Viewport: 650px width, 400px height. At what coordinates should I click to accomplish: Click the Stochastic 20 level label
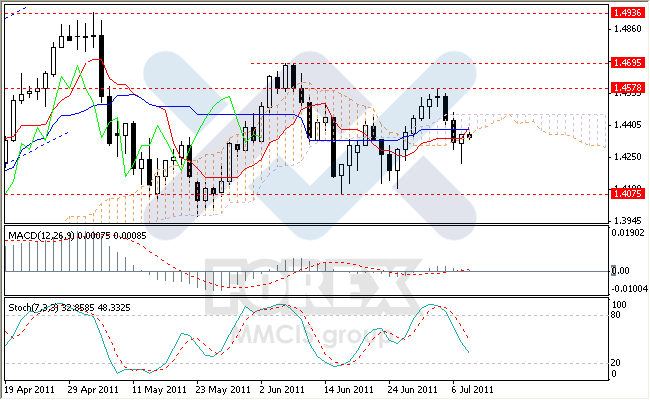tap(616, 363)
